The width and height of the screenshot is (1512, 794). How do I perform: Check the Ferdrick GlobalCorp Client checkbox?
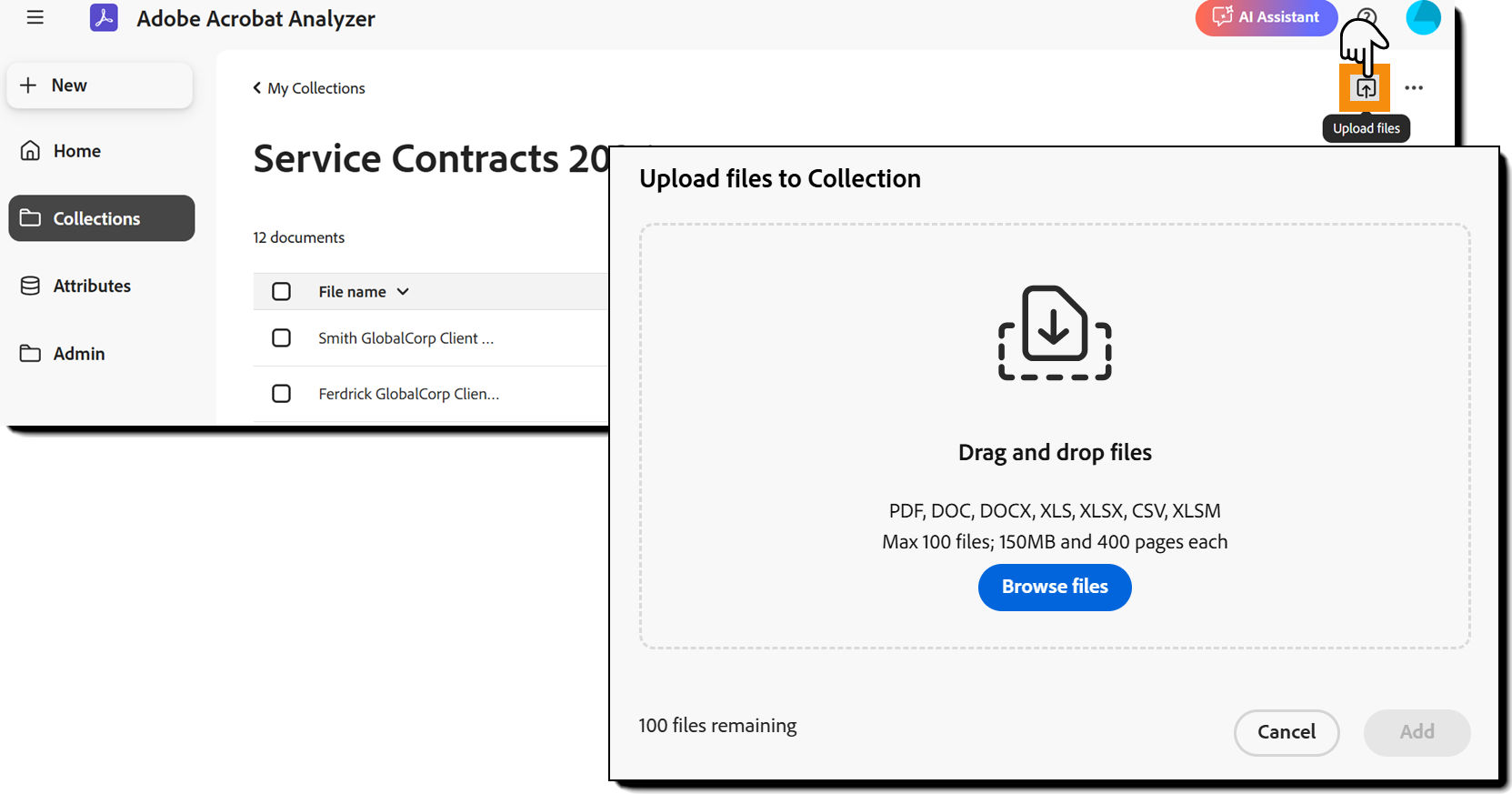click(282, 393)
